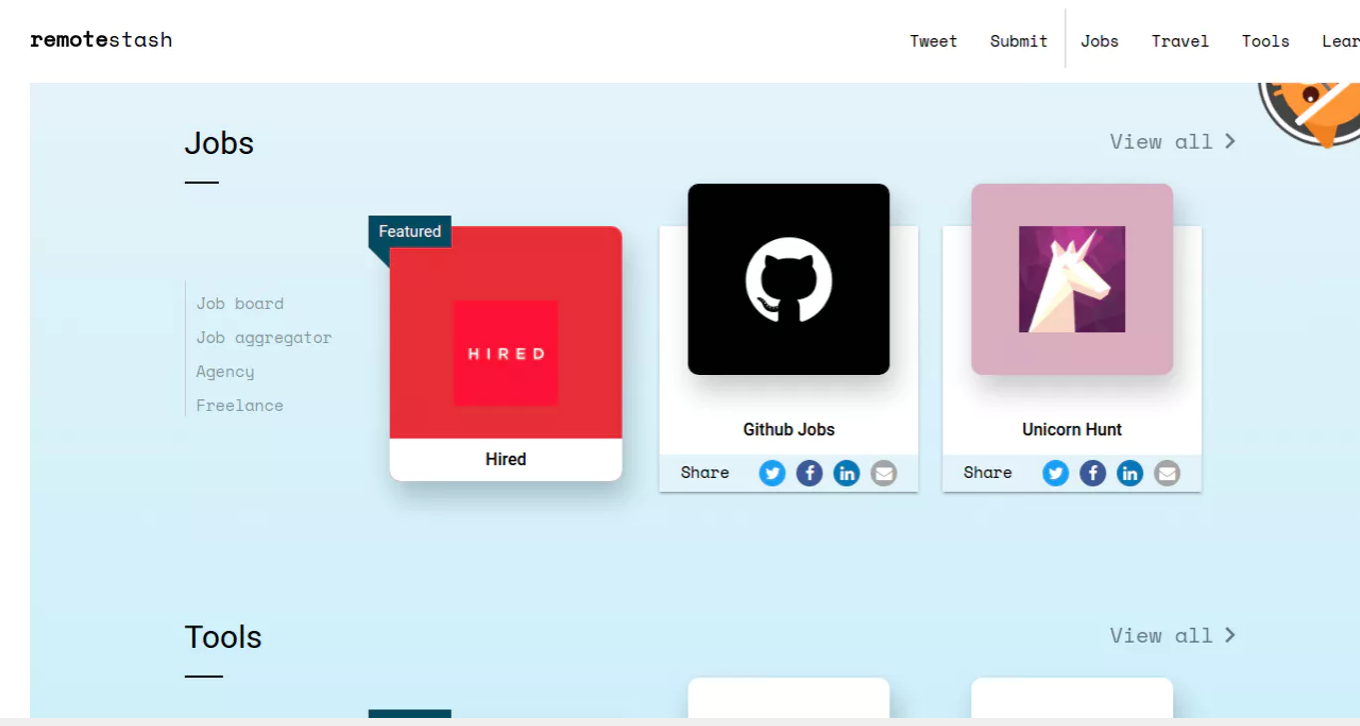Viewport: 1360px width, 726px height.
Task: Click the Hired card title
Action: point(506,459)
